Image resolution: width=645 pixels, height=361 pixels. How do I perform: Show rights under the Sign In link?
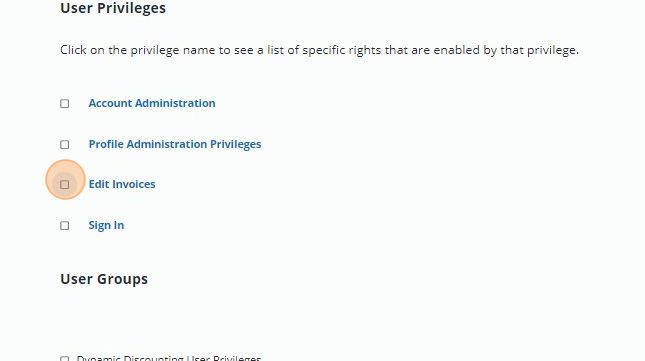(106, 225)
